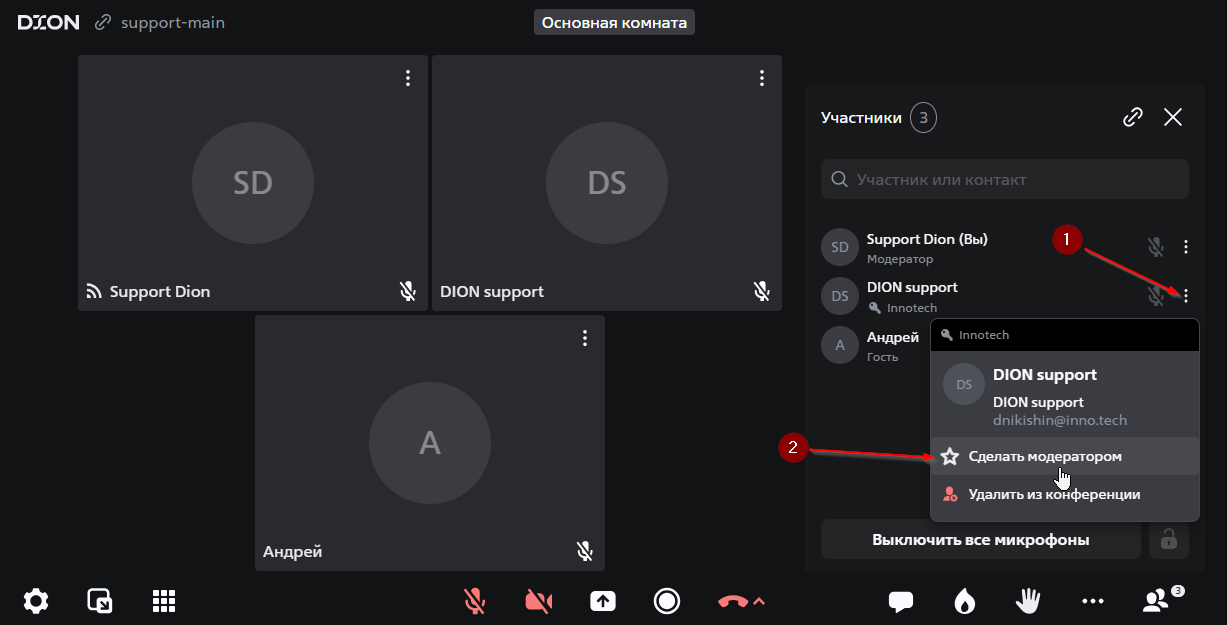Screen dimensions: 1227x625
Task: Toggle the camera on or off
Action: point(539,601)
